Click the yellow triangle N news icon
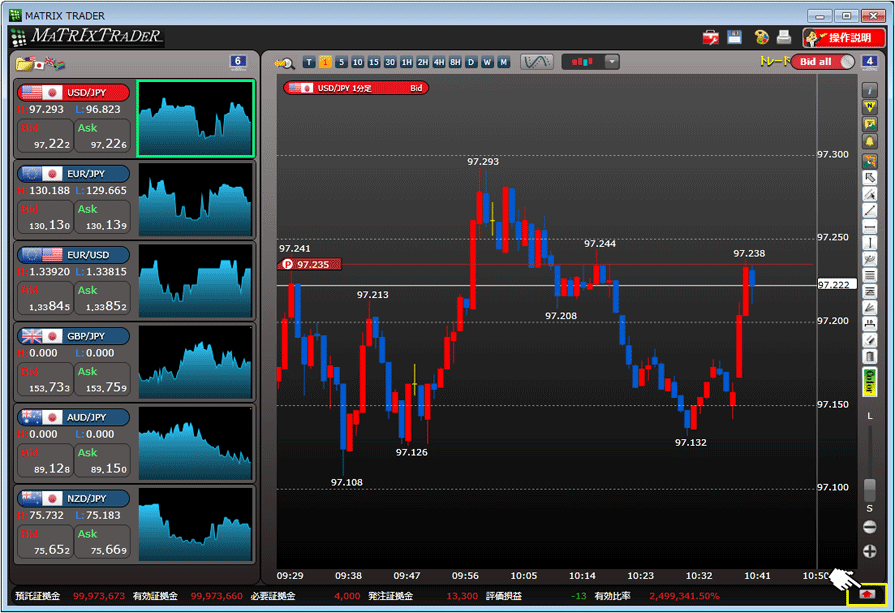Screen dimensions: 895x613 (x=869, y=107)
